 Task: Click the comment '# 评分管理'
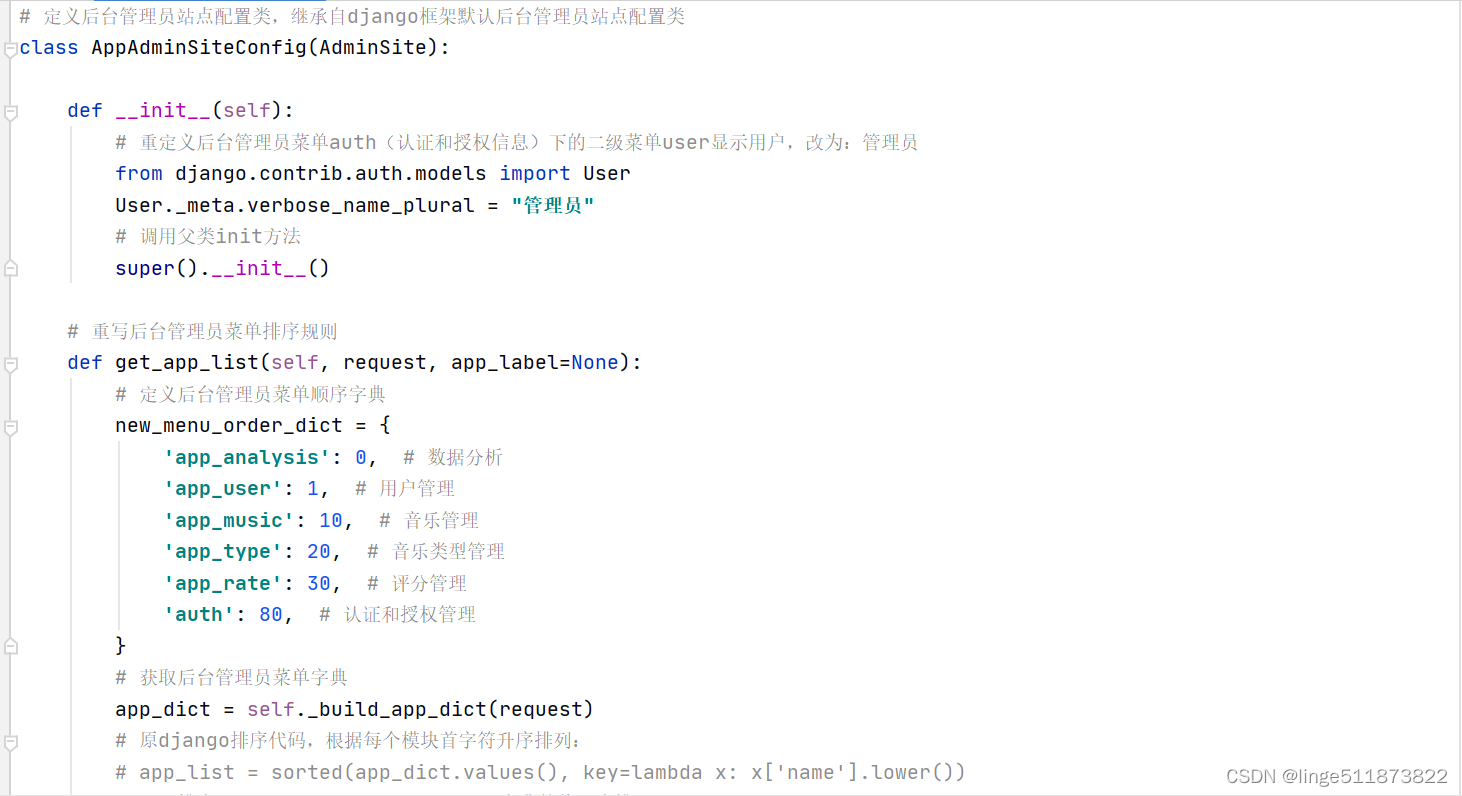pos(417,583)
